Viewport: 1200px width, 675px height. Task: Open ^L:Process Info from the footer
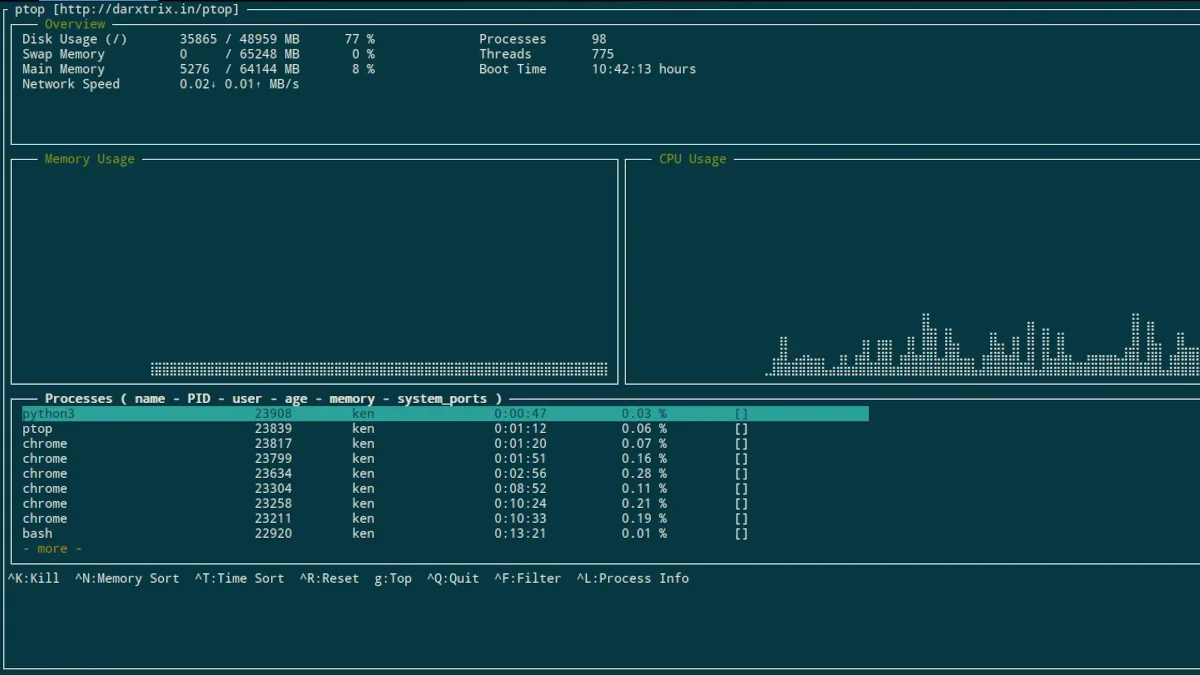[x=632, y=578]
